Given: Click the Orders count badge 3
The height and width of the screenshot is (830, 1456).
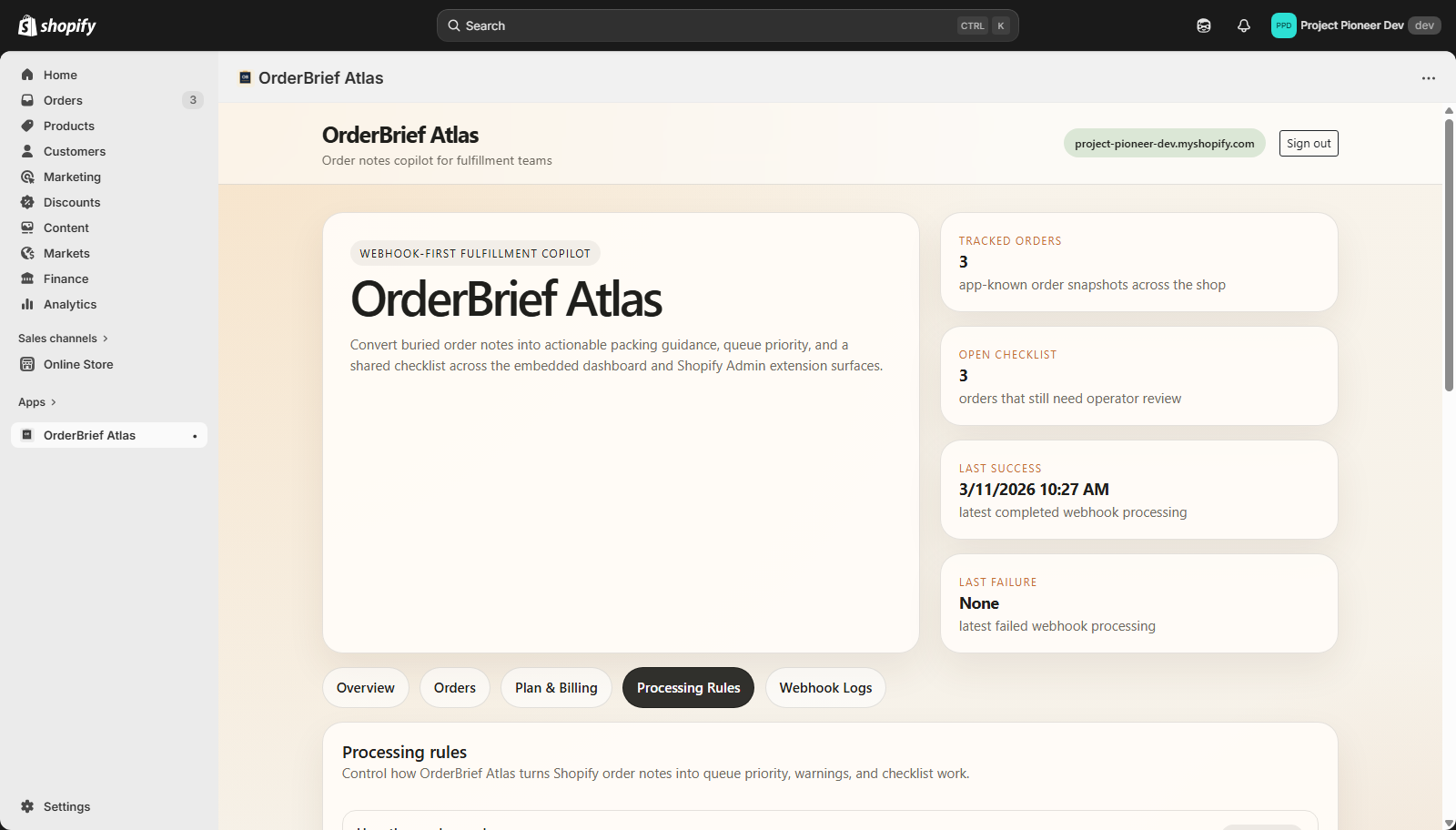Looking at the screenshot, I should pos(193,100).
